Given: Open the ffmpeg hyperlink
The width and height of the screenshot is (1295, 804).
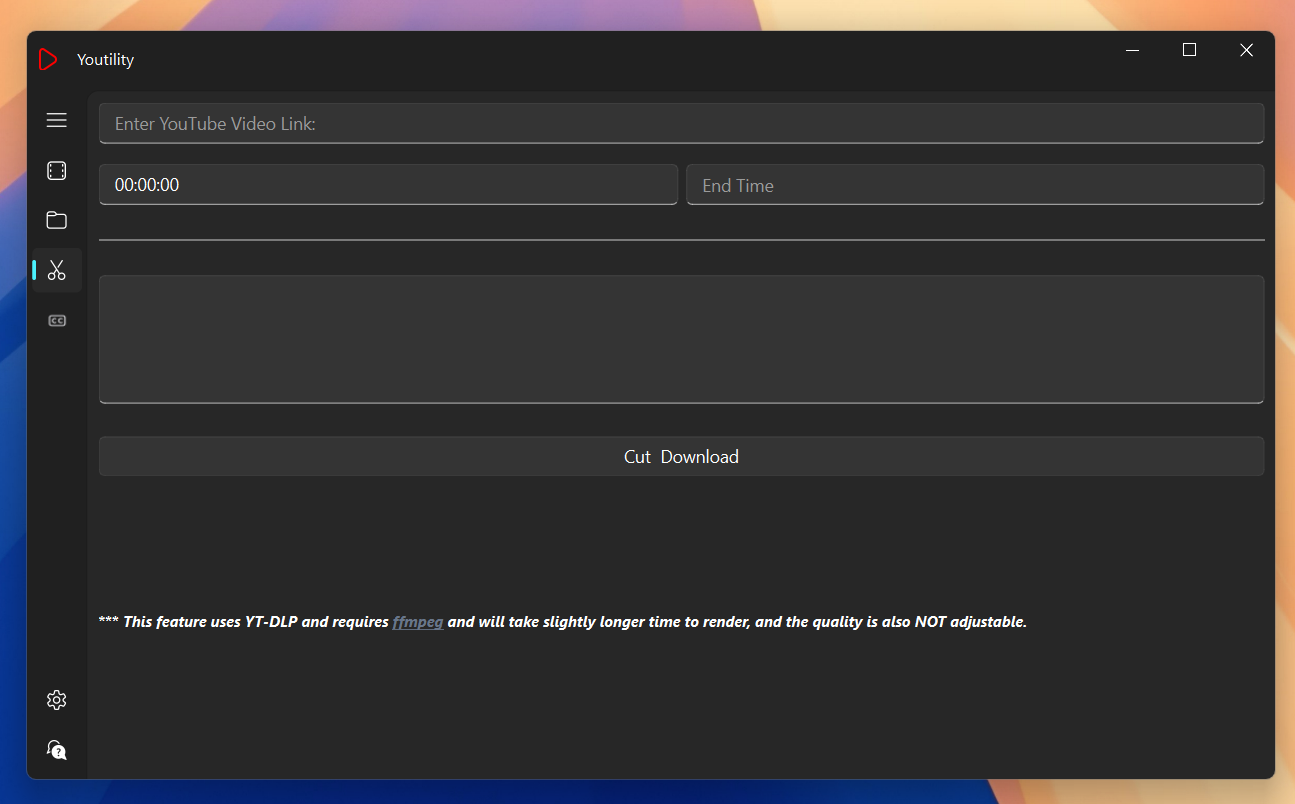Looking at the screenshot, I should coord(418,622).
